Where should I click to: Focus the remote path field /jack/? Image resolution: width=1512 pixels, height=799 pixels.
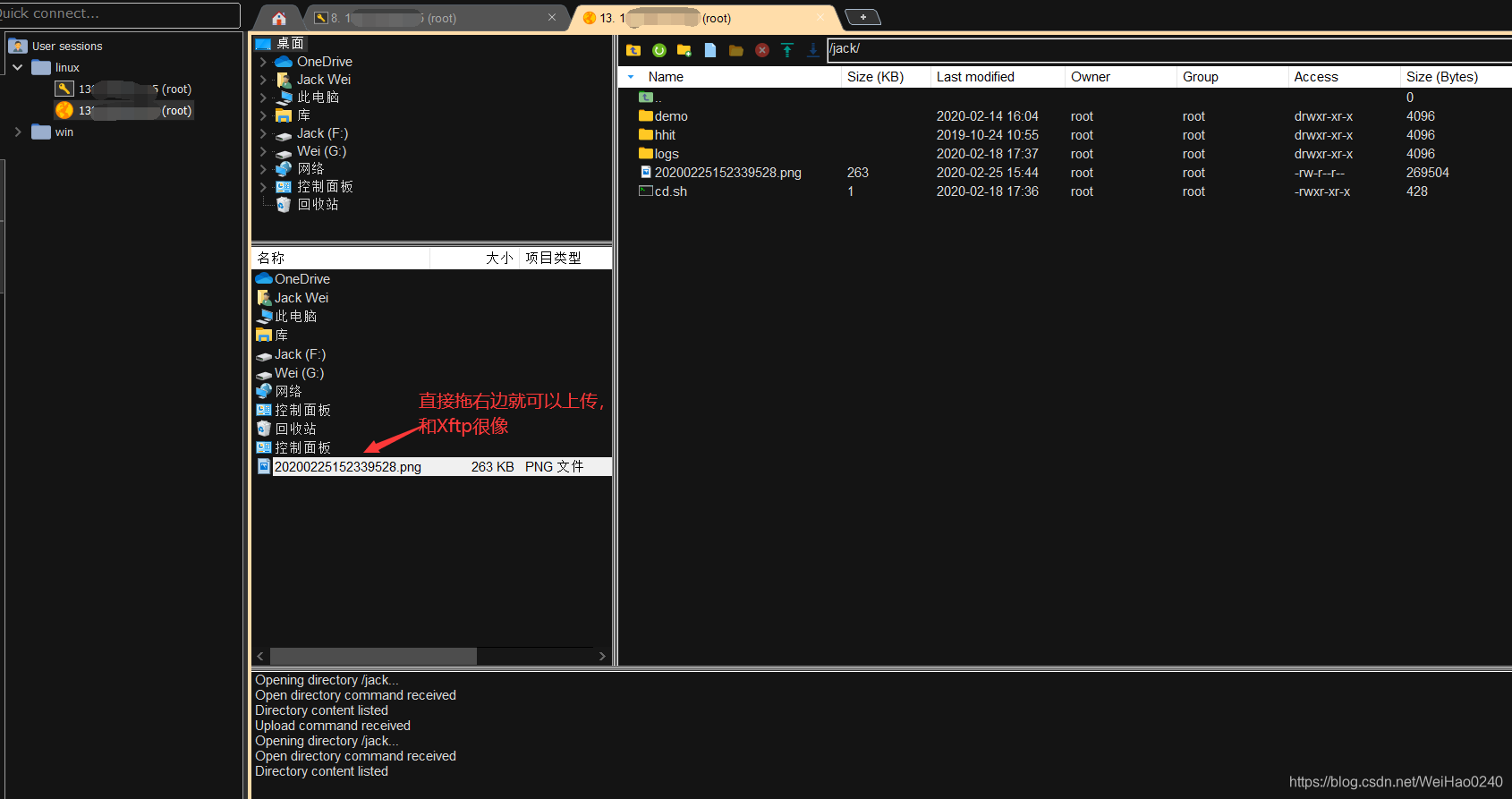coord(1168,48)
